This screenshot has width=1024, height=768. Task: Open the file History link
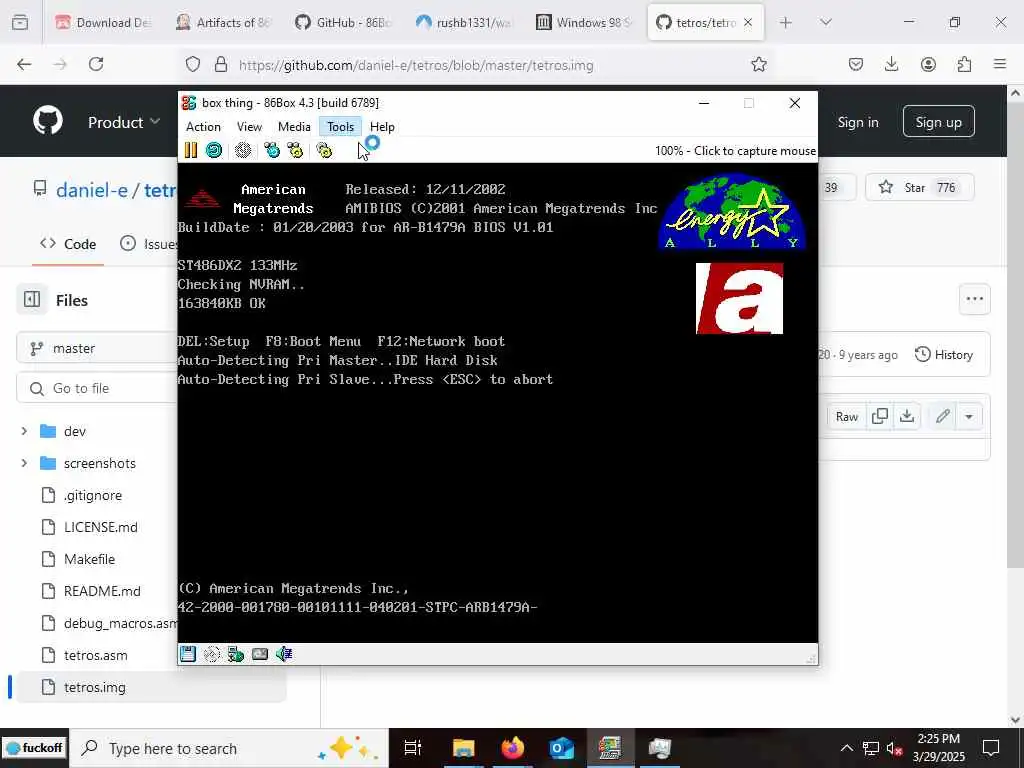pyautogui.click(x=944, y=355)
